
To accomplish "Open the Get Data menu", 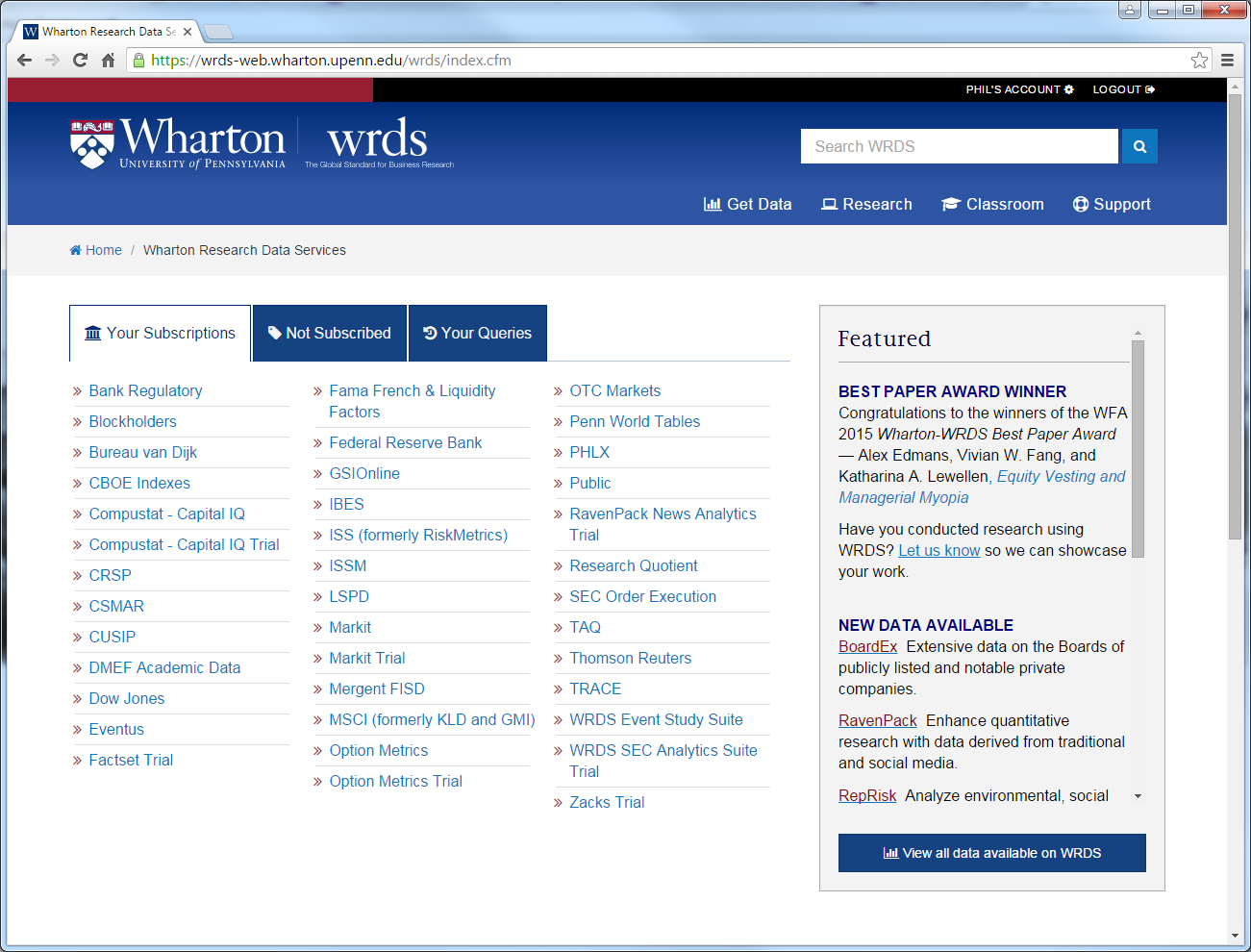I will (x=747, y=204).
